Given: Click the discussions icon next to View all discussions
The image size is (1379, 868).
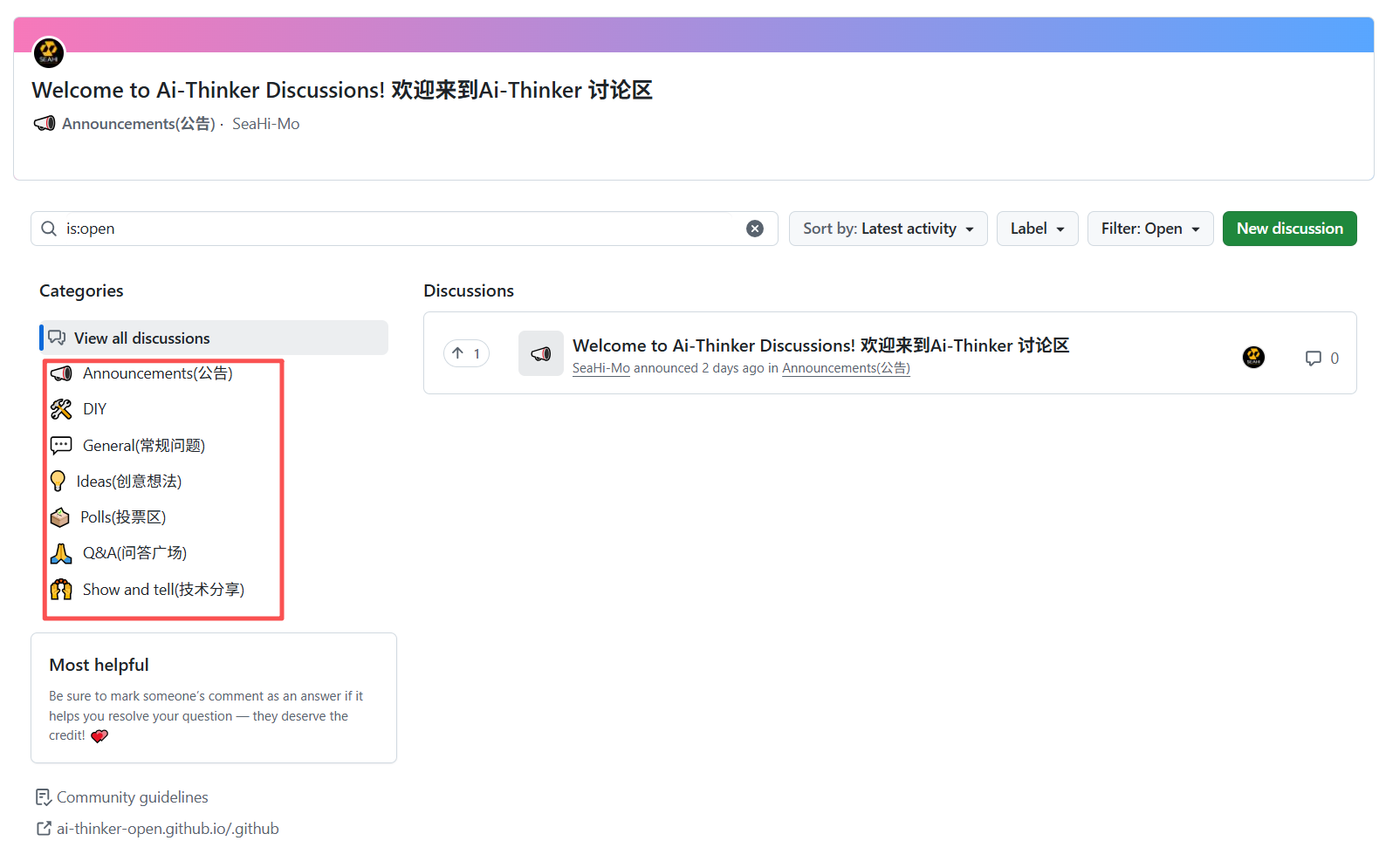Looking at the screenshot, I should [57, 338].
